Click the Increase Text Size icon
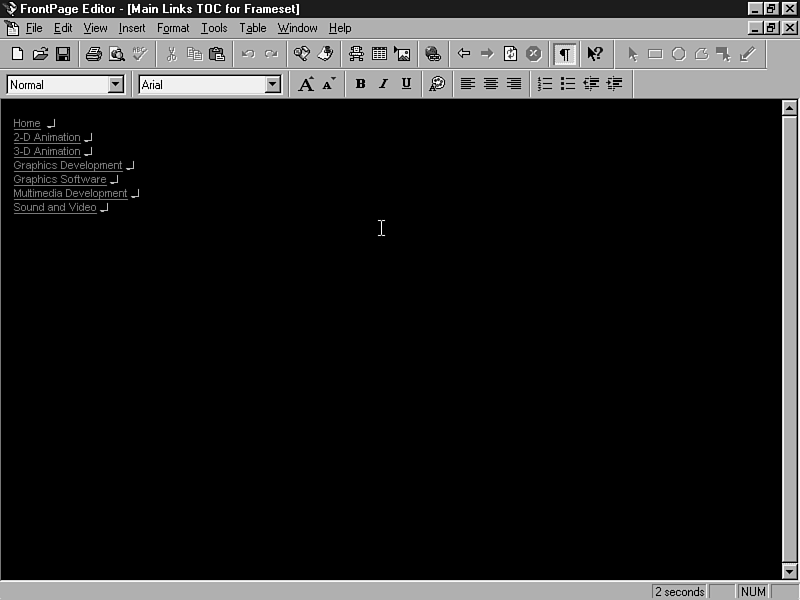Viewport: 800px width, 600px height. [306, 84]
